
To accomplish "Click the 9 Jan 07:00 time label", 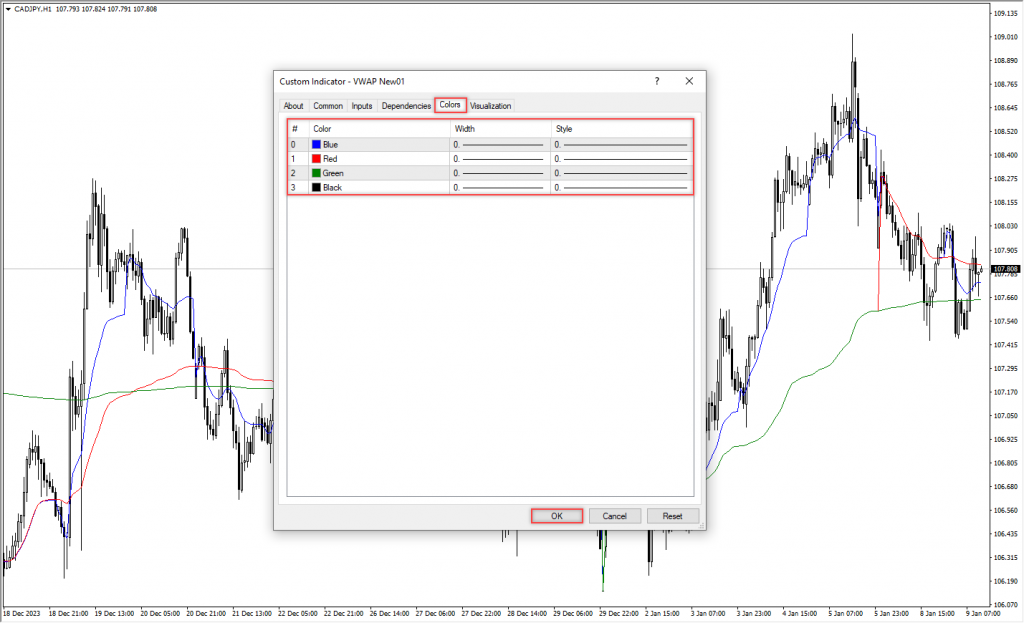I will click(983, 613).
